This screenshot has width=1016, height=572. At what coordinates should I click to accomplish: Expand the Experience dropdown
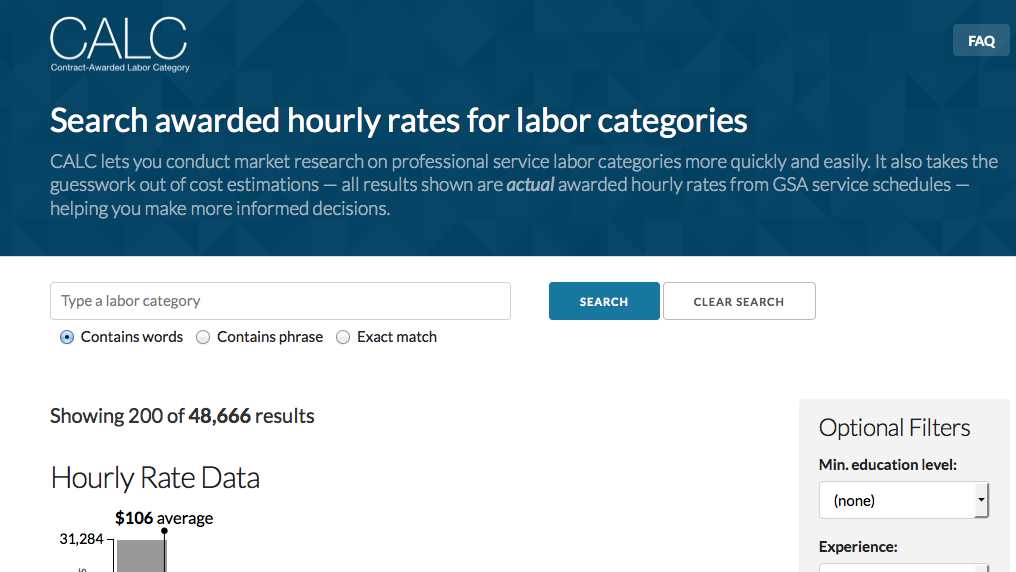coord(903,567)
